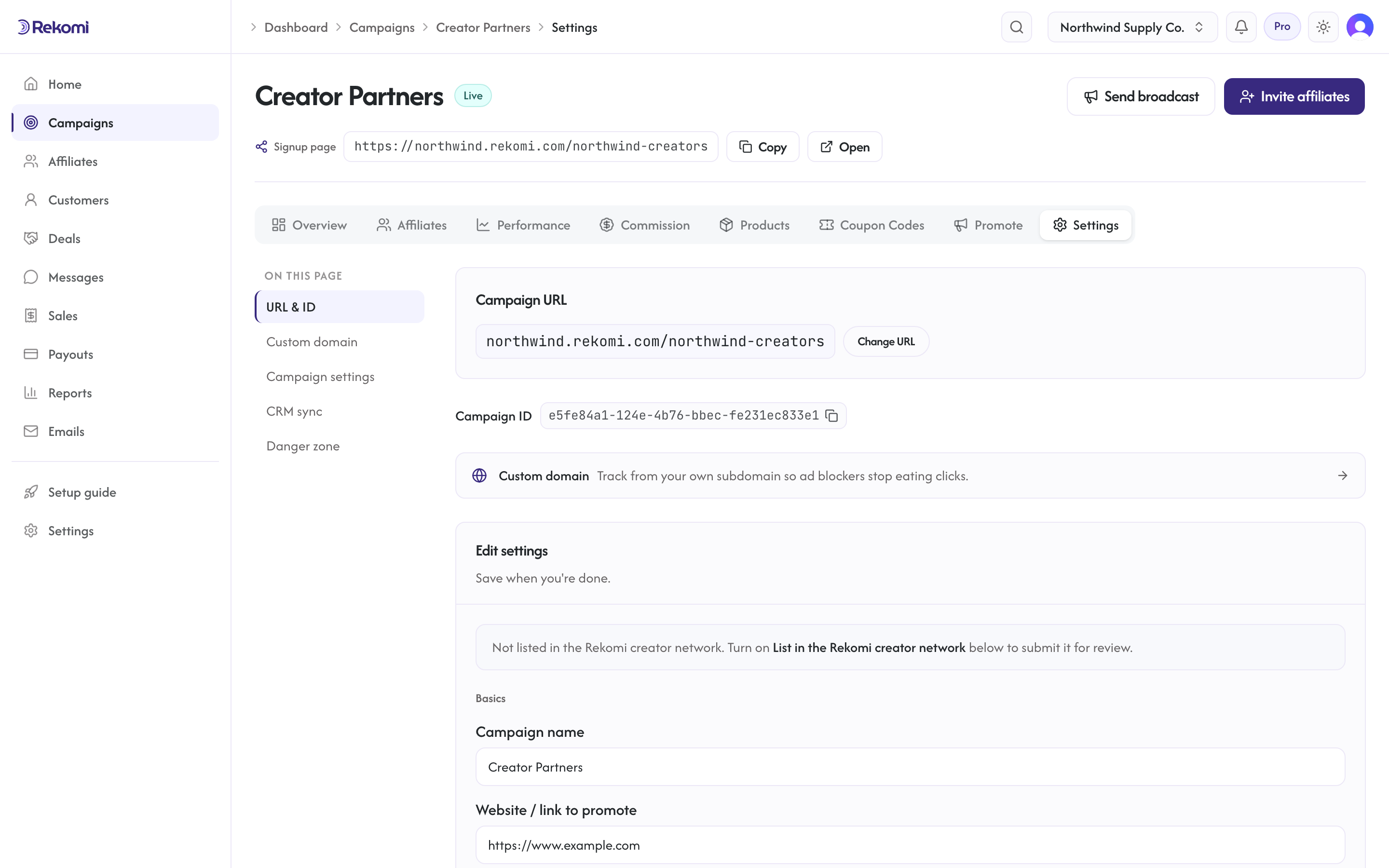The height and width of the screenshot is (868, 1389).
Task: Jump to Danger zone section
Action: pos(339,446)
